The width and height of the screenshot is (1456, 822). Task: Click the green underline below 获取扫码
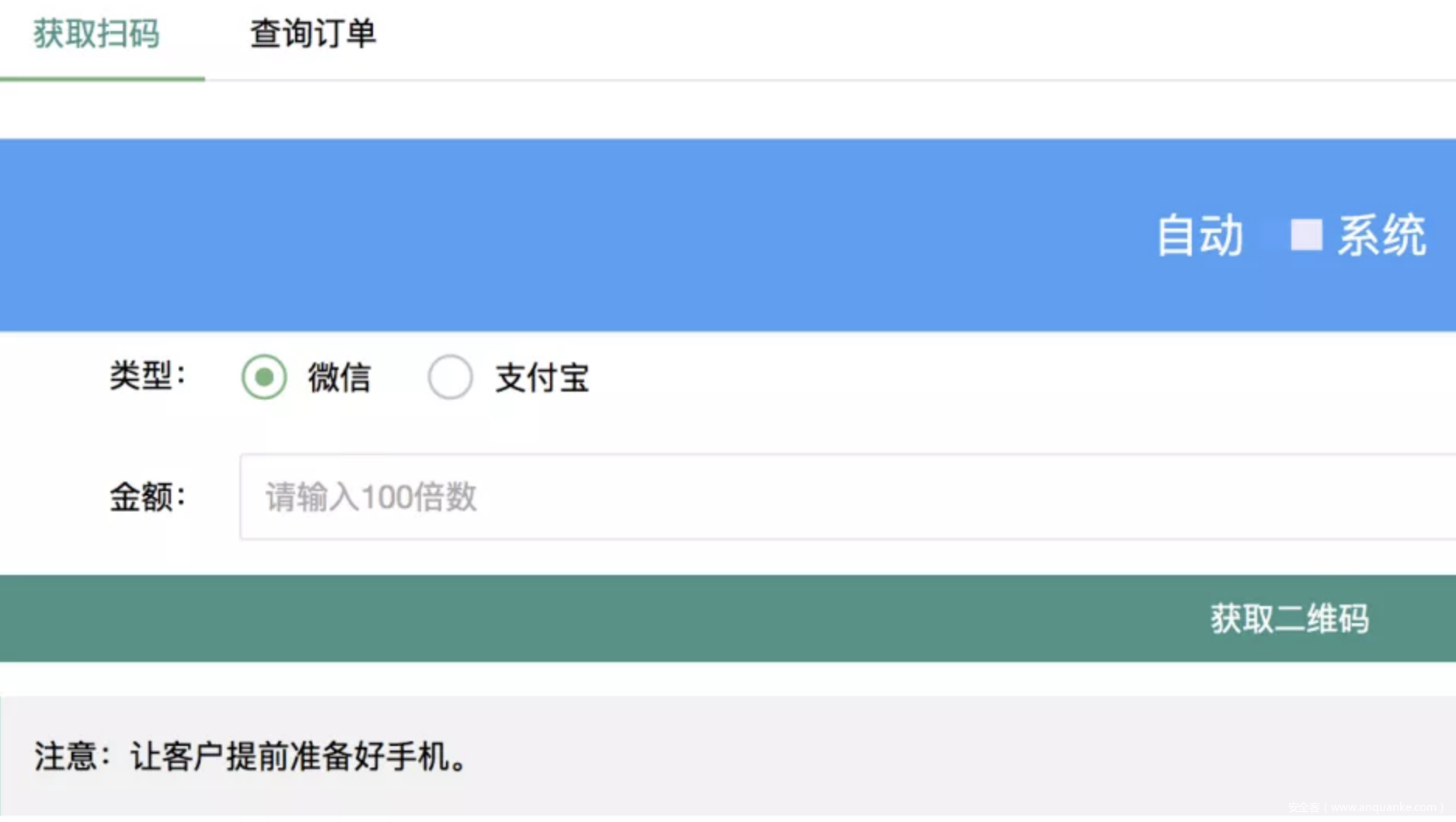(x=102, y=78)
